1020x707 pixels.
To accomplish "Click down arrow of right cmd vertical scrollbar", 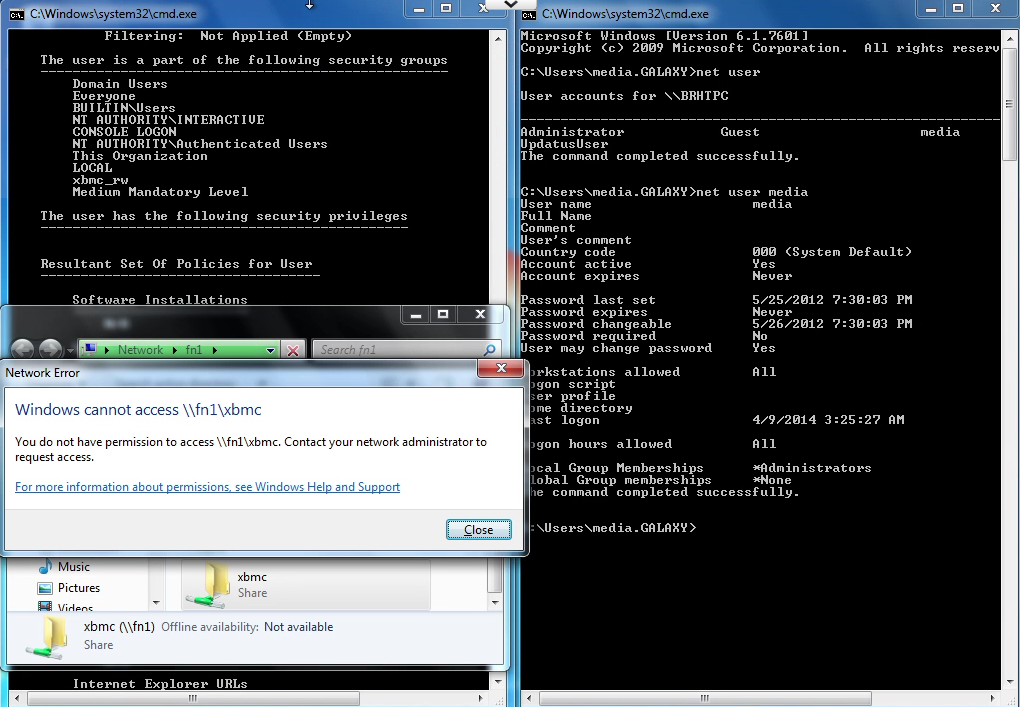I will (1009, 682).
